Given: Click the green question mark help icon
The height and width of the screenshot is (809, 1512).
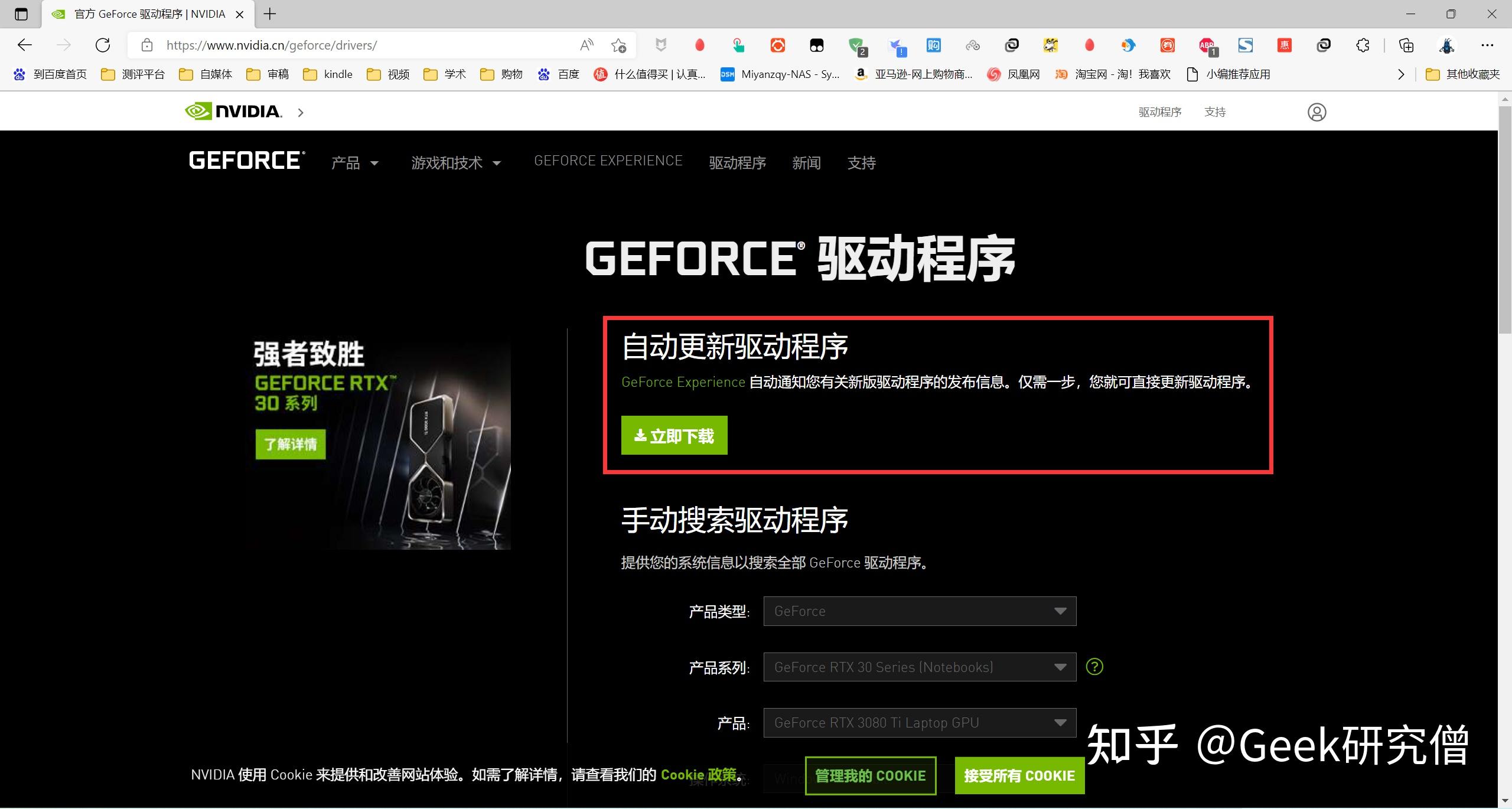Looking at the screenshot, I should click(1094, 667).
